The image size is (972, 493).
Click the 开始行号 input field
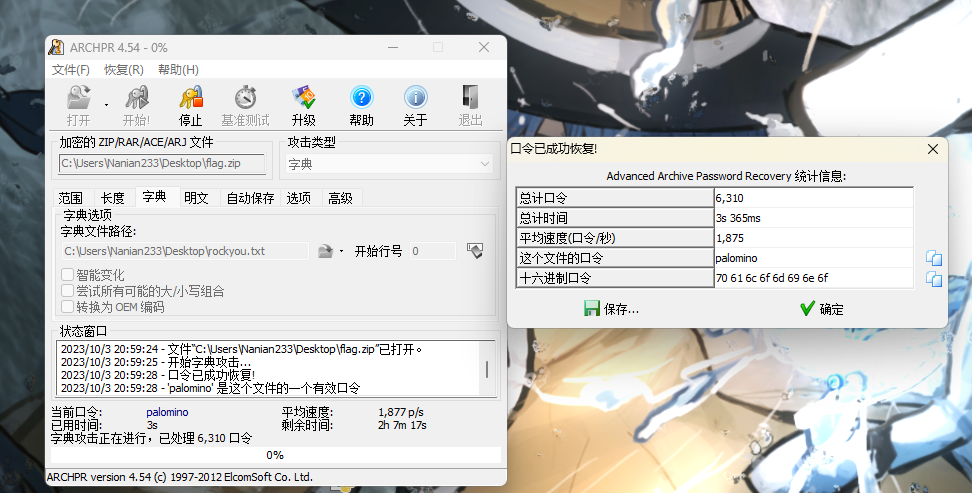[x=433, y=251]
